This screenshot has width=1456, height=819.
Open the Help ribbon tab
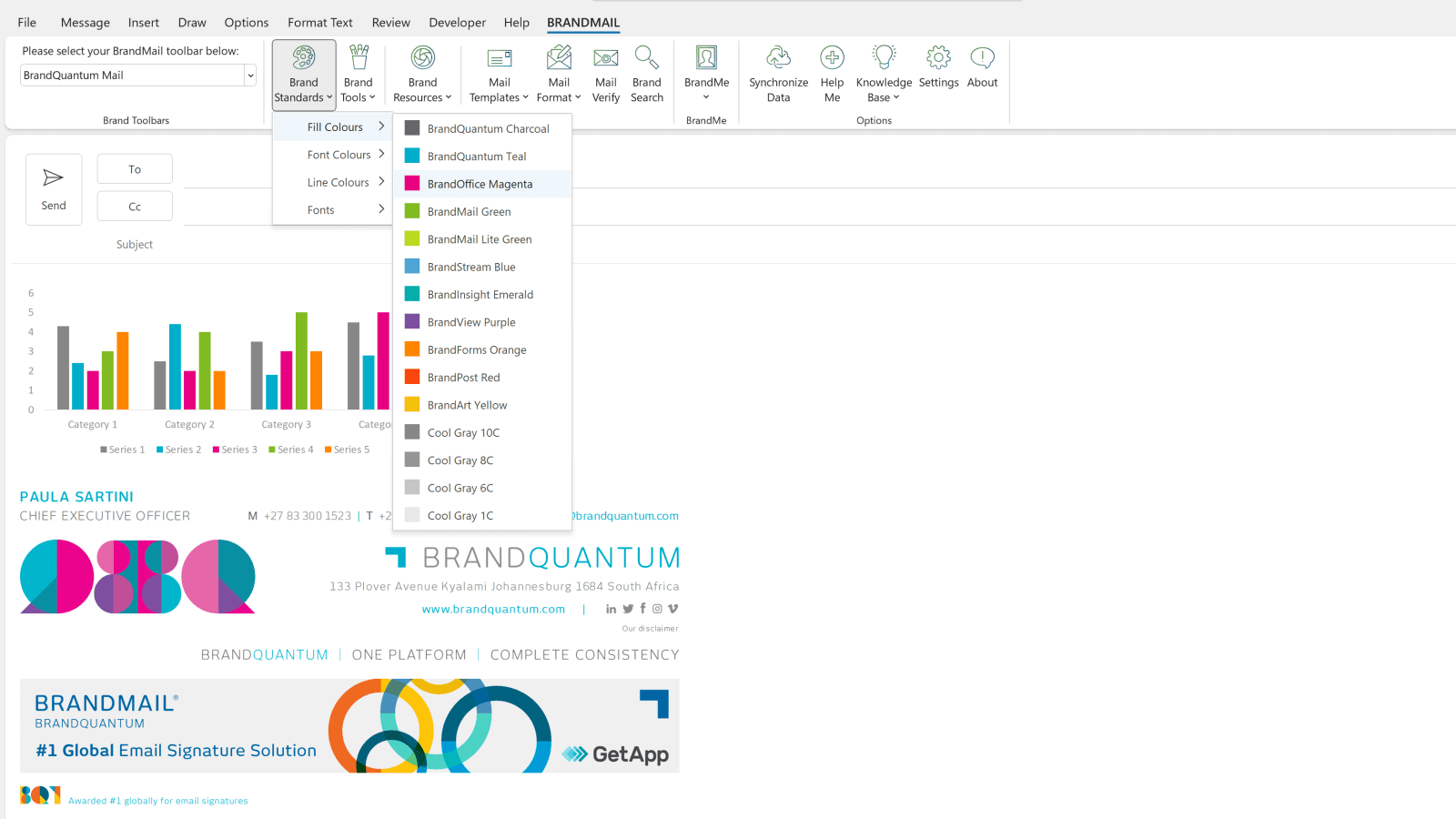point(517,23)
